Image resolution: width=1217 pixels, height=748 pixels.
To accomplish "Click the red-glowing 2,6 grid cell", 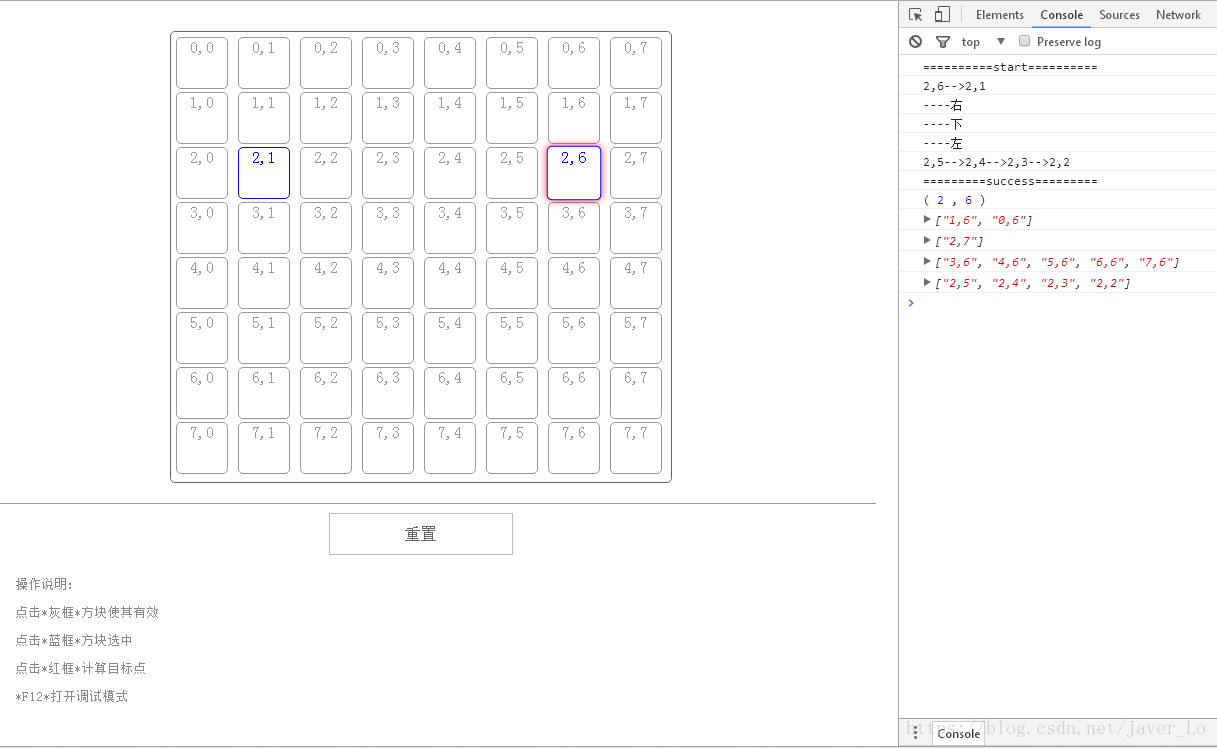I will [574, 173].
